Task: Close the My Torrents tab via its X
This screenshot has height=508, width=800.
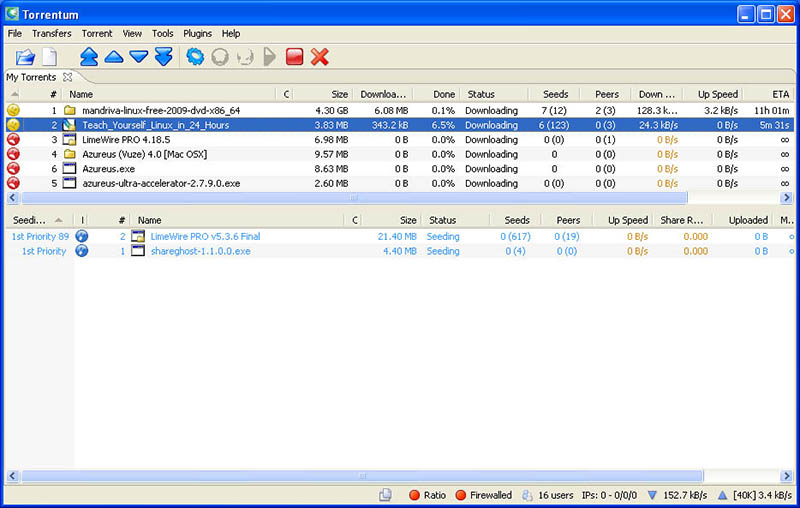Action: (x=67, y=77)
